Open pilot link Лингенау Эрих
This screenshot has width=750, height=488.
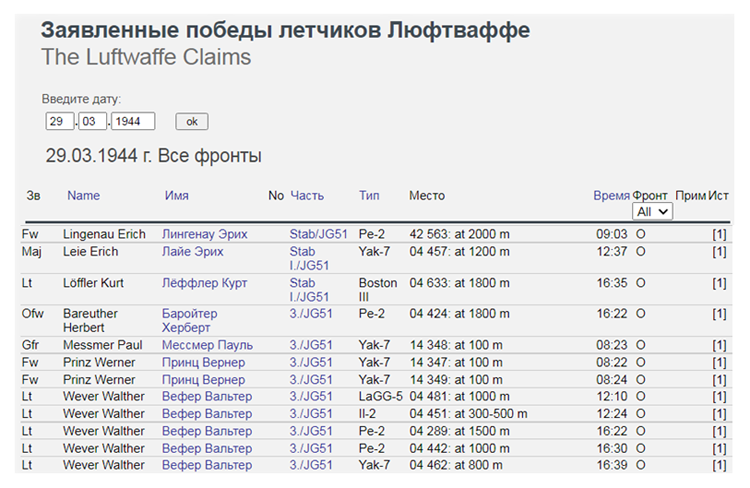pyautogui.click(x=205, y=235)
